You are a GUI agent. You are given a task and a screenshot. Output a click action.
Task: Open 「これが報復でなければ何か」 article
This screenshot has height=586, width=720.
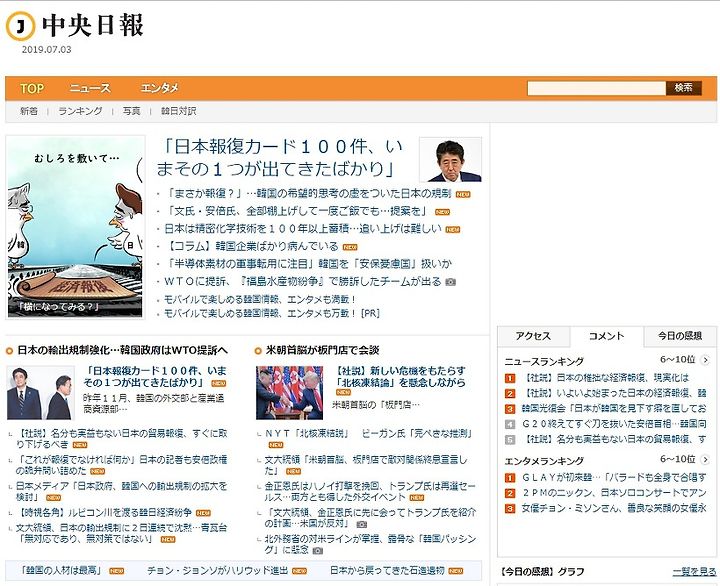(x=122, y=465)
